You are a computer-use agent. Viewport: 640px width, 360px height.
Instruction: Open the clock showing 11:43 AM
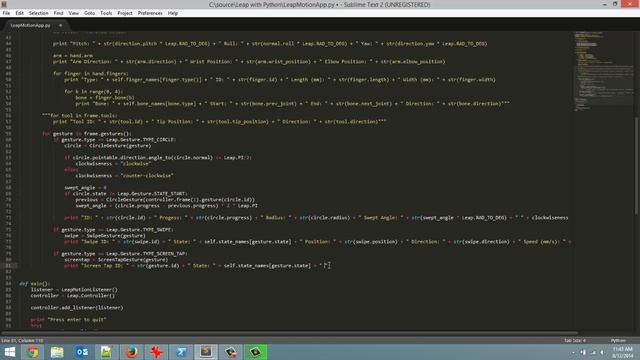click(x=622, y=352)
